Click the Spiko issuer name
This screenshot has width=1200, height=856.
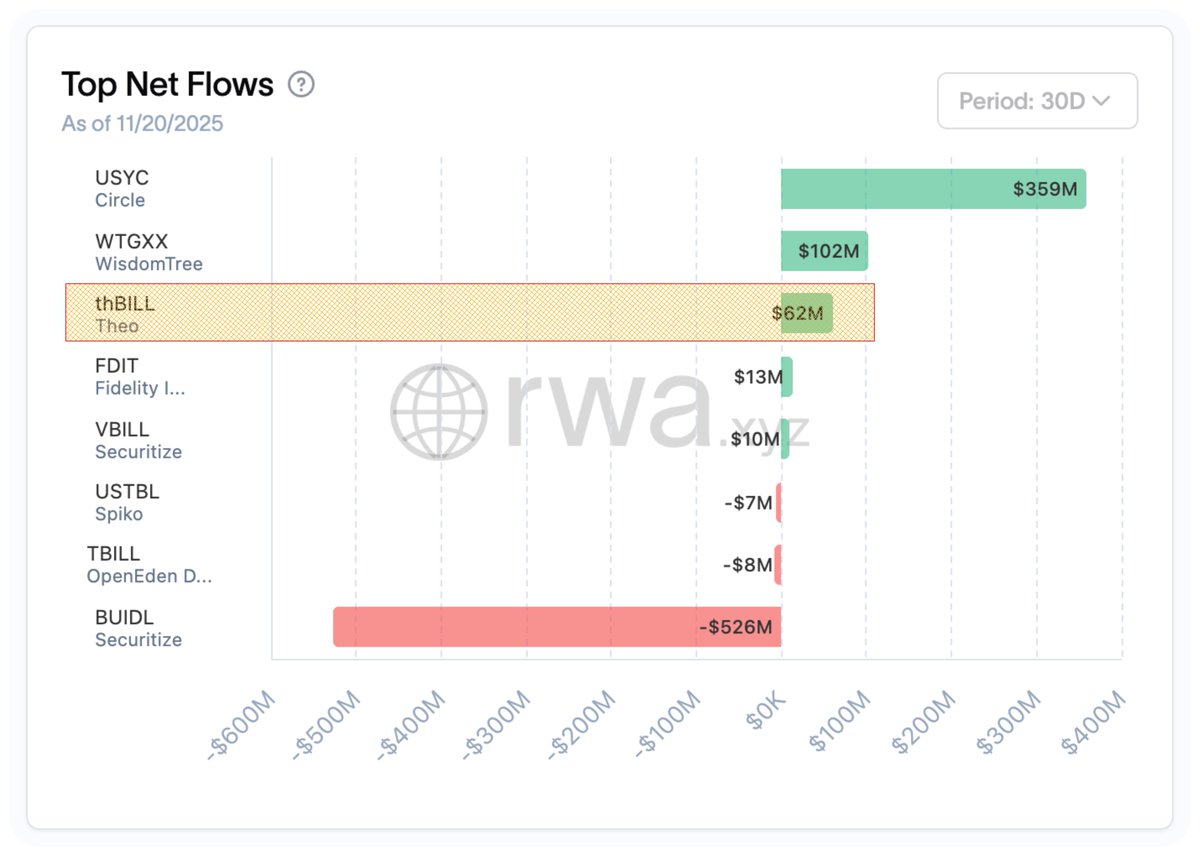119,514
